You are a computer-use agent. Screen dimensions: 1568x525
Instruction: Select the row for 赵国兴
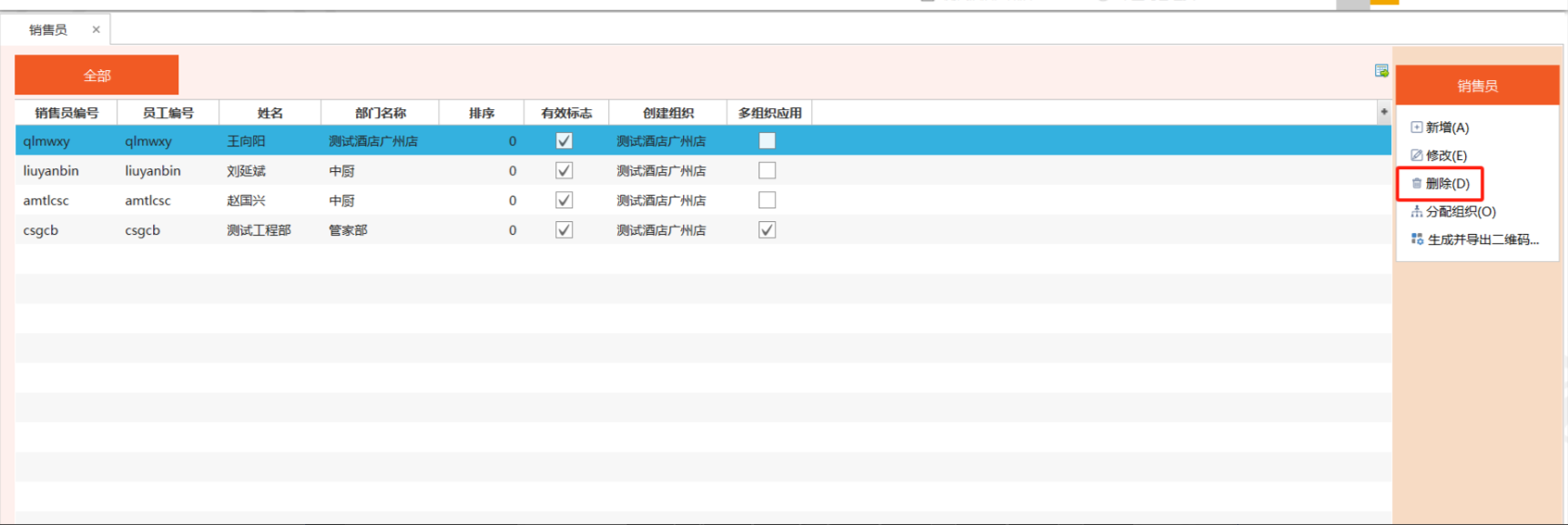246,200
